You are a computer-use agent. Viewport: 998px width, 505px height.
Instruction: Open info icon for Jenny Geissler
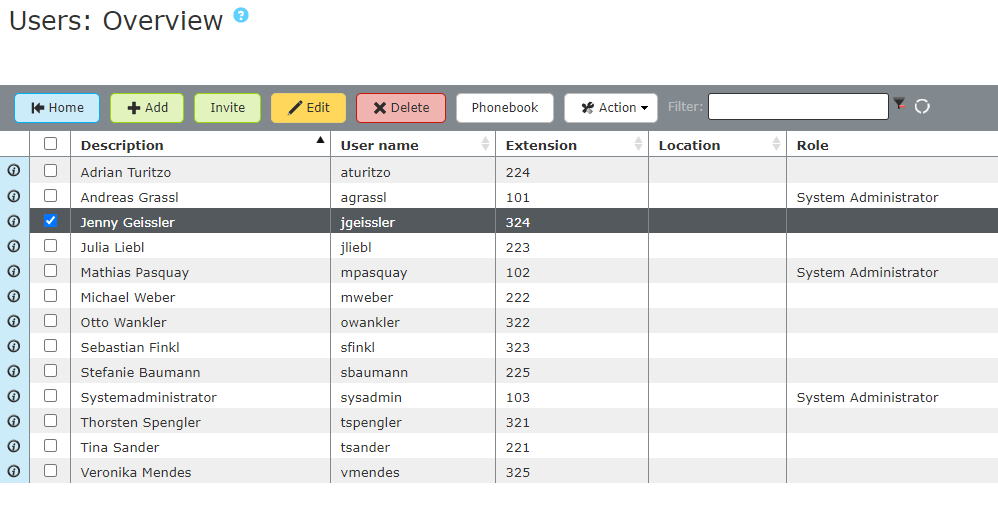click(x=14, y=221)
